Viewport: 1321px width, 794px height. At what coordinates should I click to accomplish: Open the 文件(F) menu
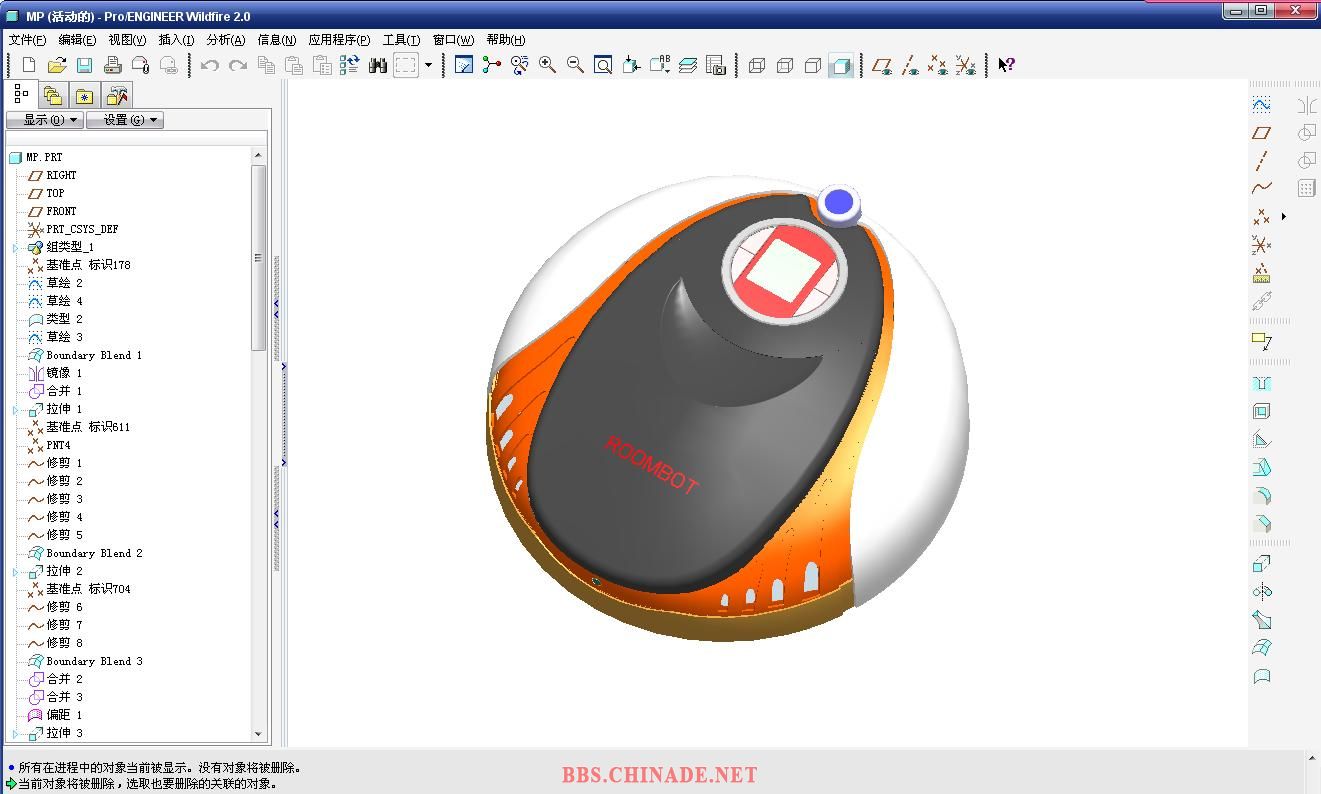[x=27, y=40]
